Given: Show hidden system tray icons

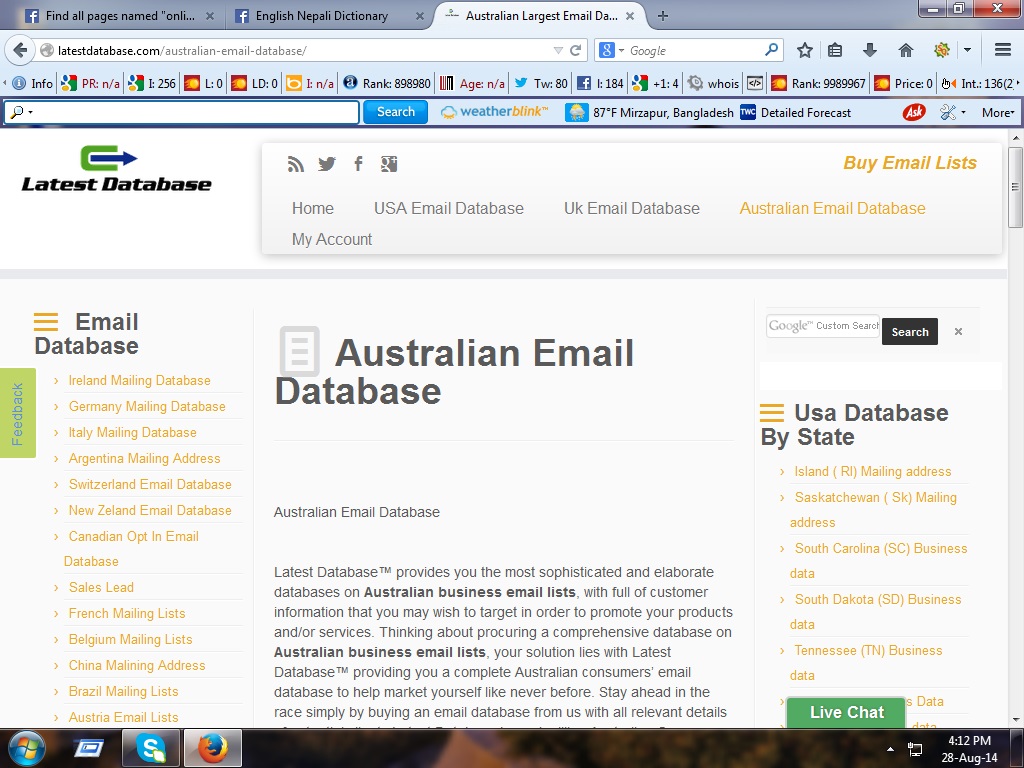Looking at the screenshot, I should point(890,749).
